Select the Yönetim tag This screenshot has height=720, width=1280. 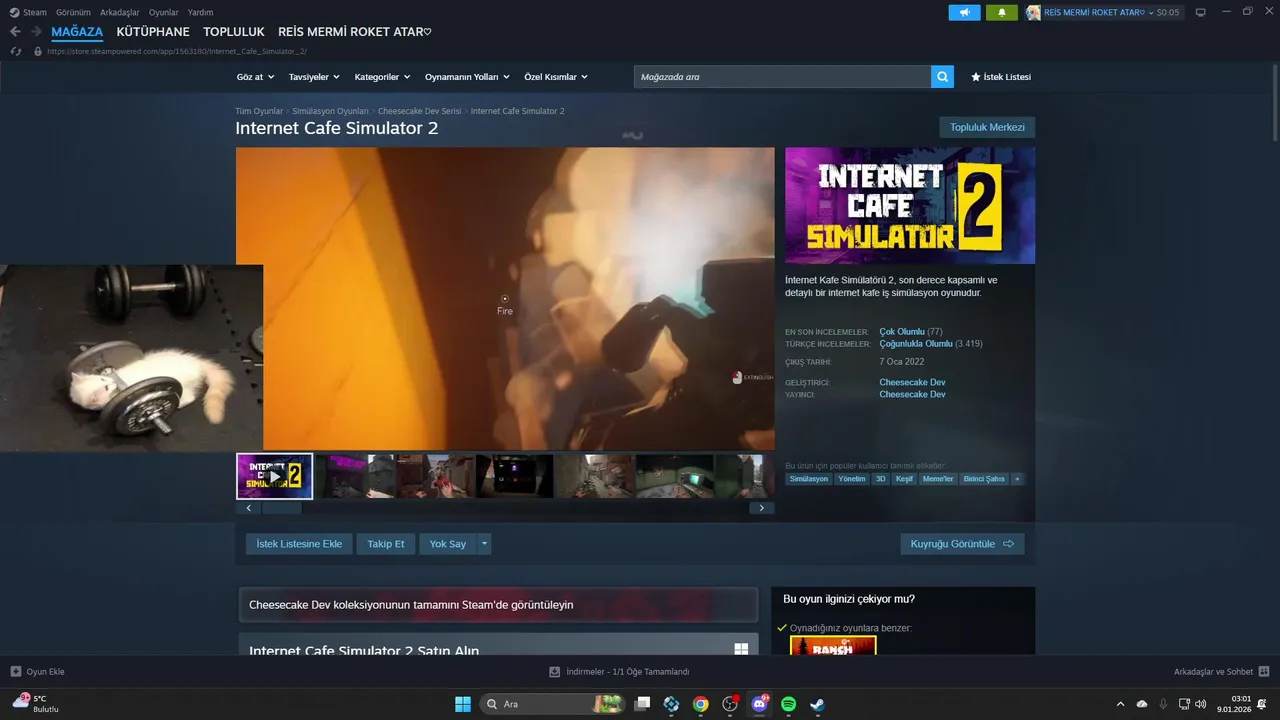point(852,479)
